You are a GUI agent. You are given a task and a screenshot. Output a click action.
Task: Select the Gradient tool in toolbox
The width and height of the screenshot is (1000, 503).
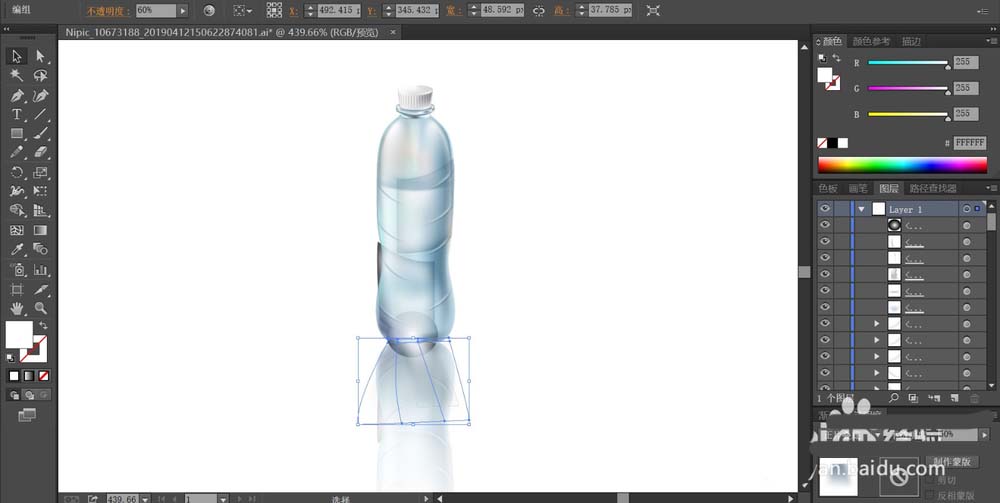[x=41, y=230]
